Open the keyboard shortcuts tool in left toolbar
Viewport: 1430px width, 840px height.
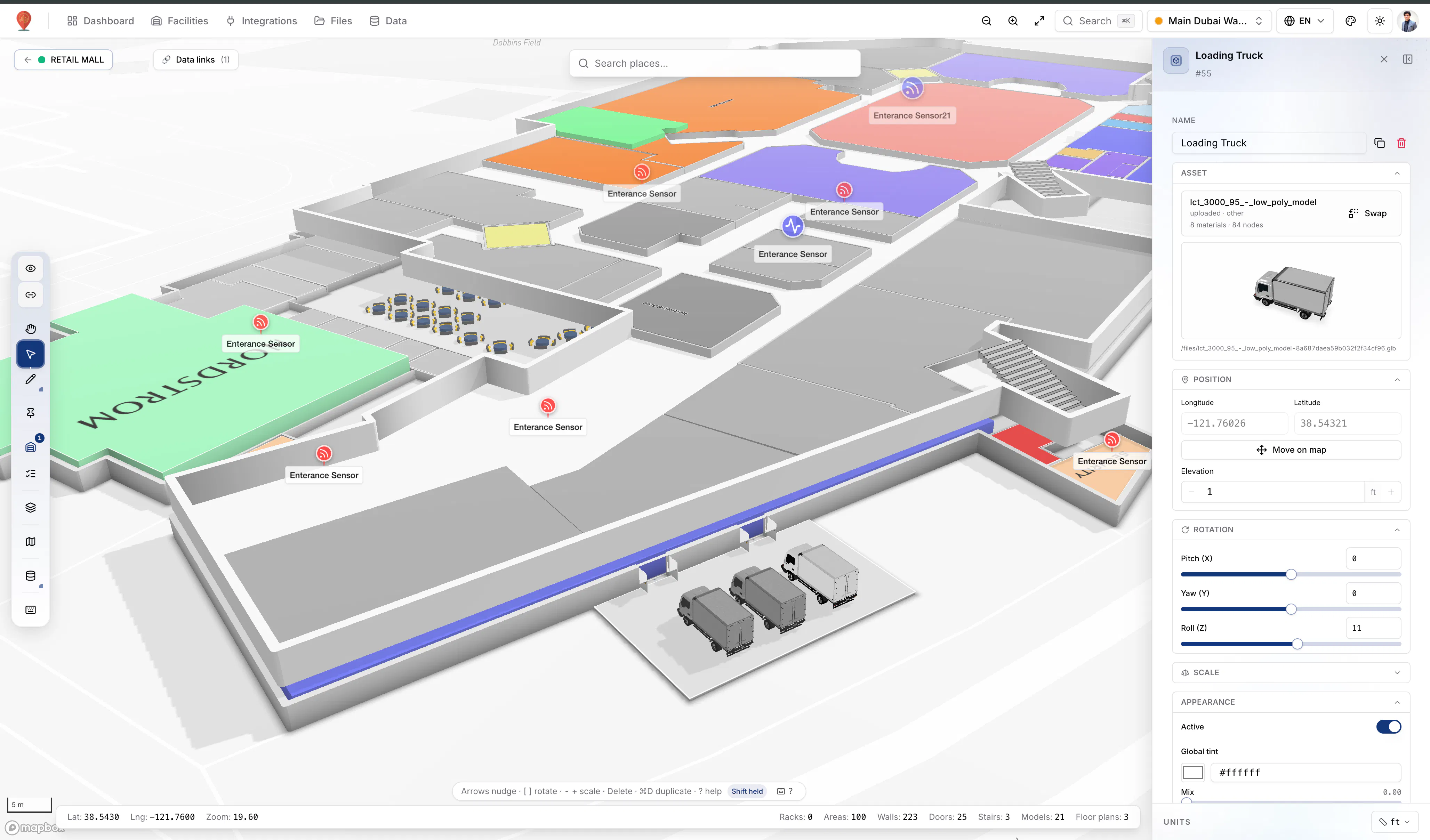(31, 610)
